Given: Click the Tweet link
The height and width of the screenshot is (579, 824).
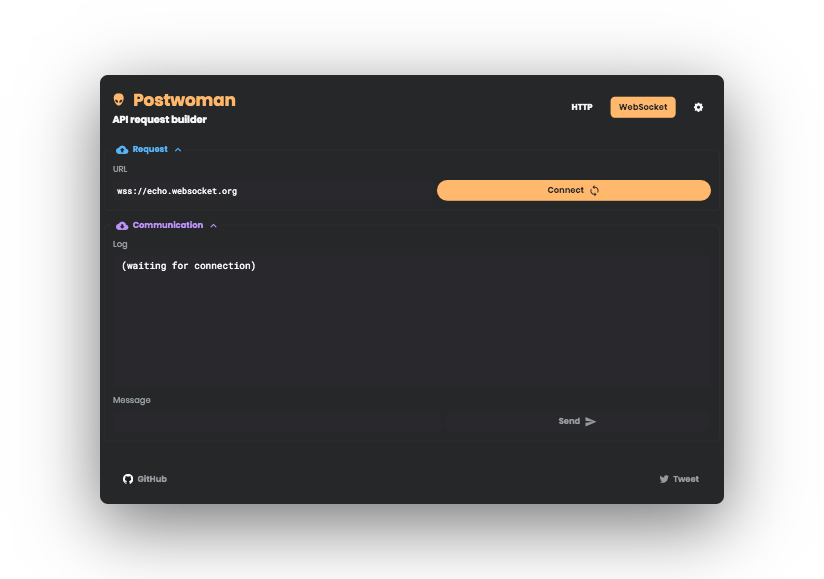Looking at the screenshot, I should (x=679, y=479).
